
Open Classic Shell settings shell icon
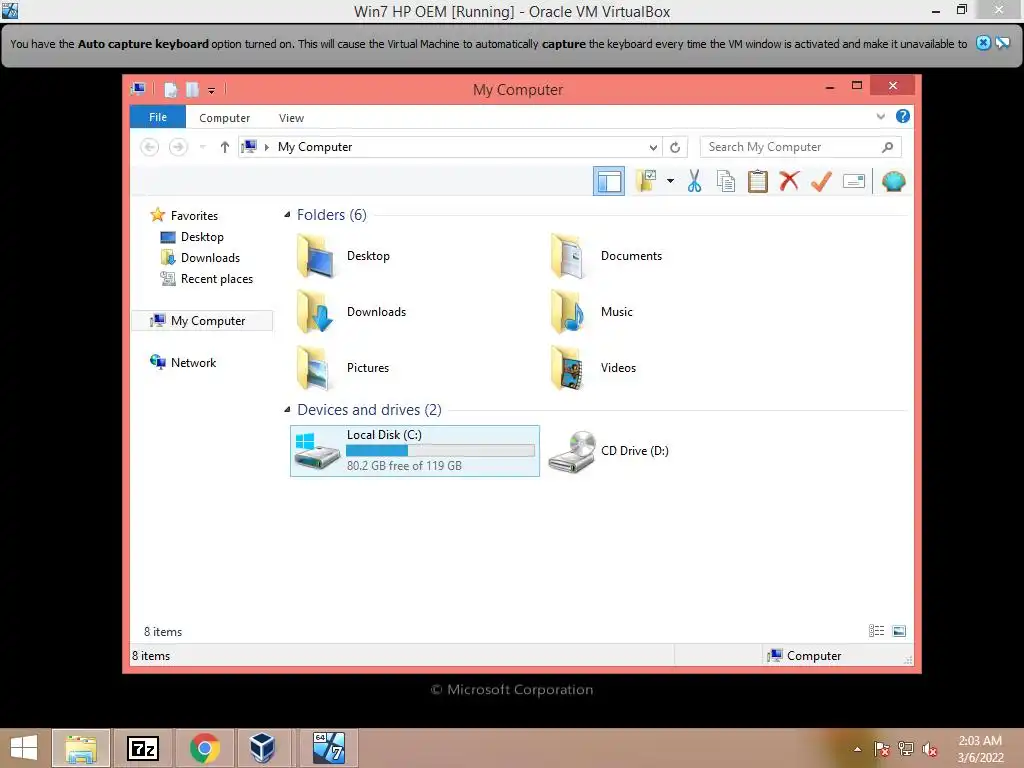[x=893, y=181]
